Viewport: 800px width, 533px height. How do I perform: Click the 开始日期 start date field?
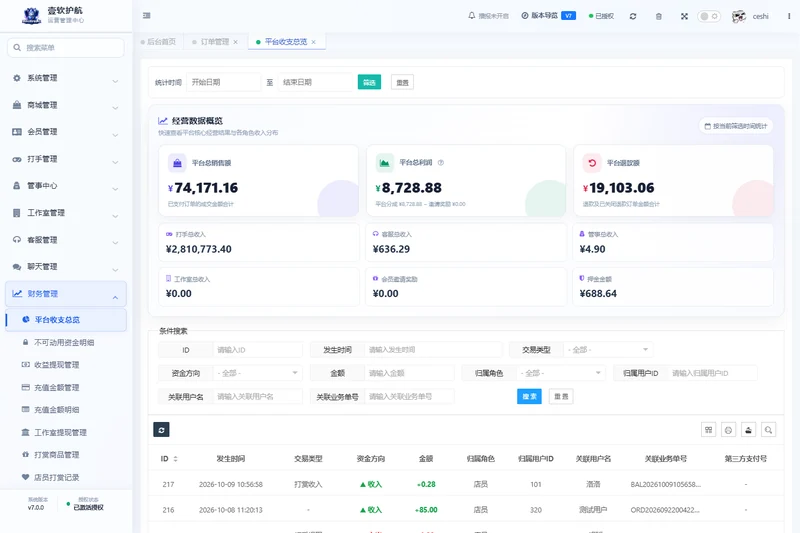[x=223, y=82]
